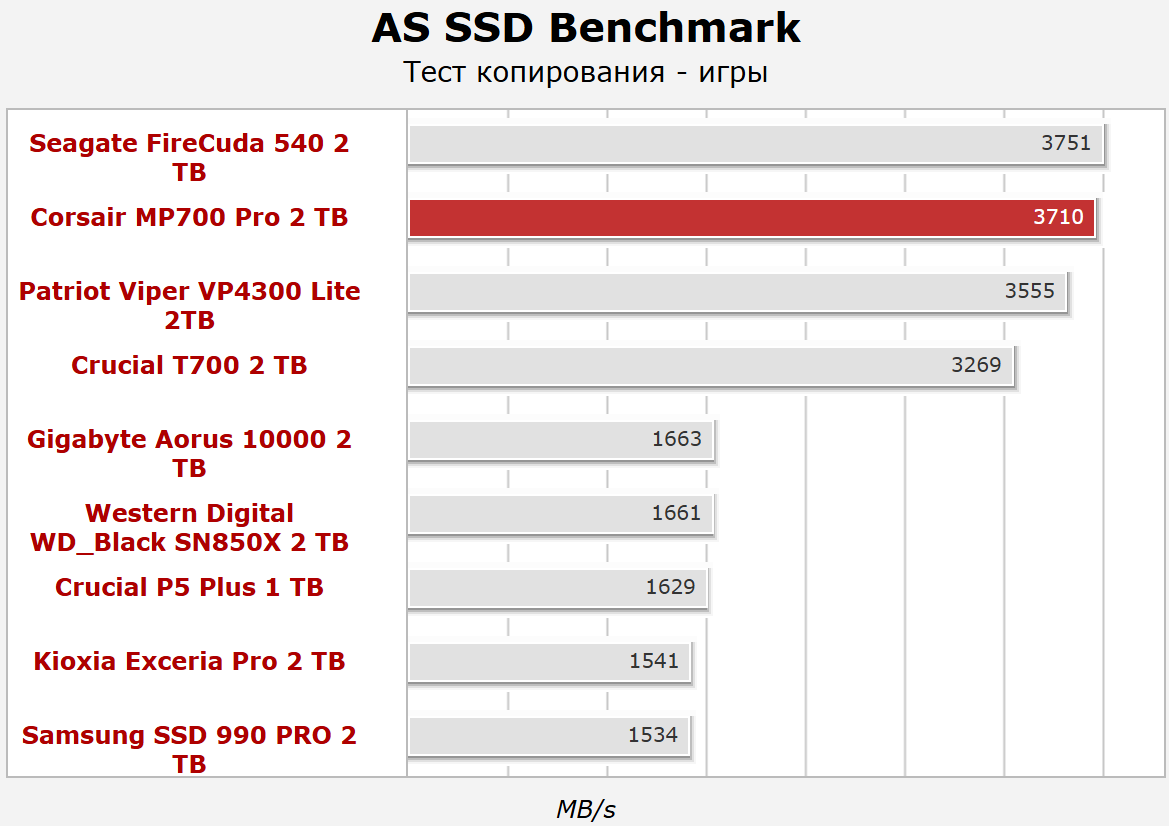Click the Samsung SSD 990 PRO 2 TB label
The image size is (1169, 826).
coord(189,750)
